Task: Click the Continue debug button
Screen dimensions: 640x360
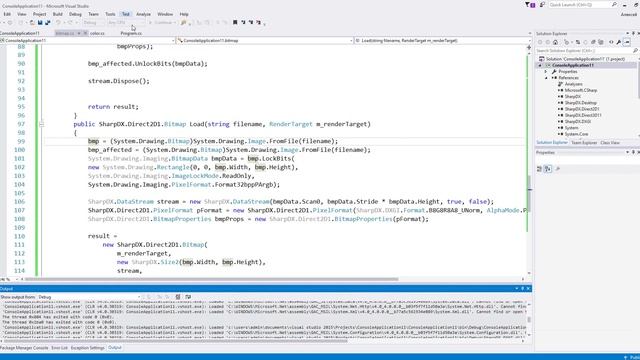Action: [162, 22]
